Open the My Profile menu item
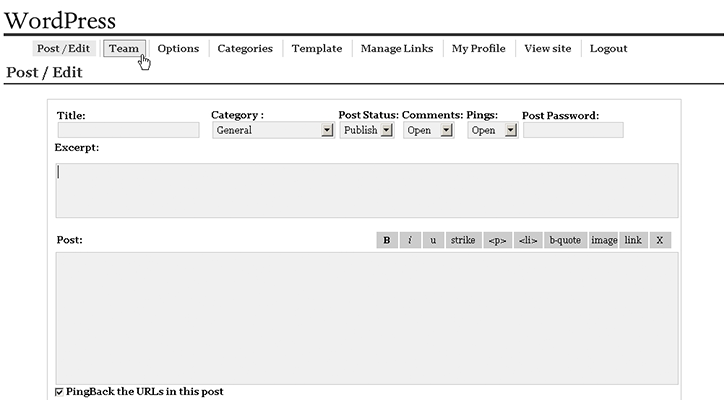This screenshot has width=724, height=400. coord(478,48)
